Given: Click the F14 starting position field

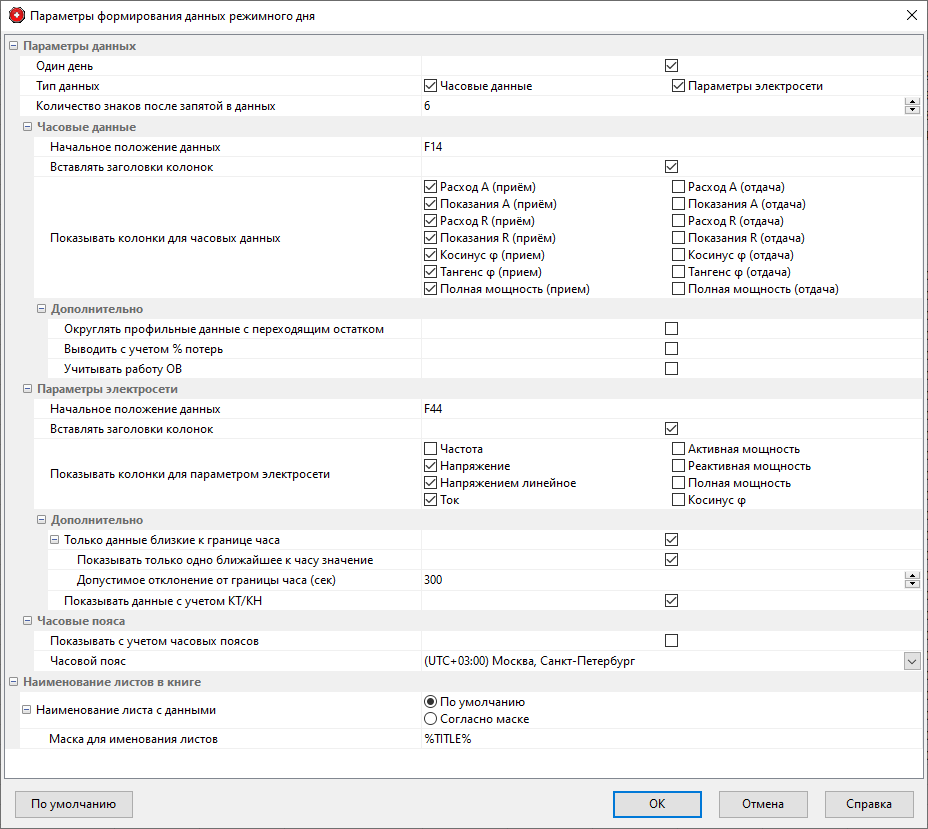Looking at the screenshot, I should tap(660, 147).
